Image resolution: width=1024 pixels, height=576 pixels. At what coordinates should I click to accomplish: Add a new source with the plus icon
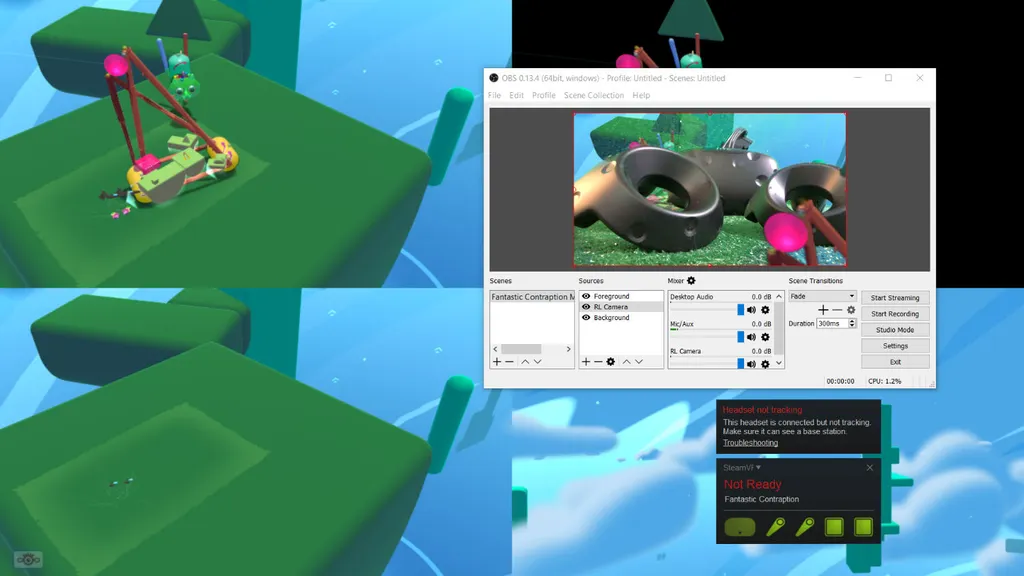coord(586,360)
